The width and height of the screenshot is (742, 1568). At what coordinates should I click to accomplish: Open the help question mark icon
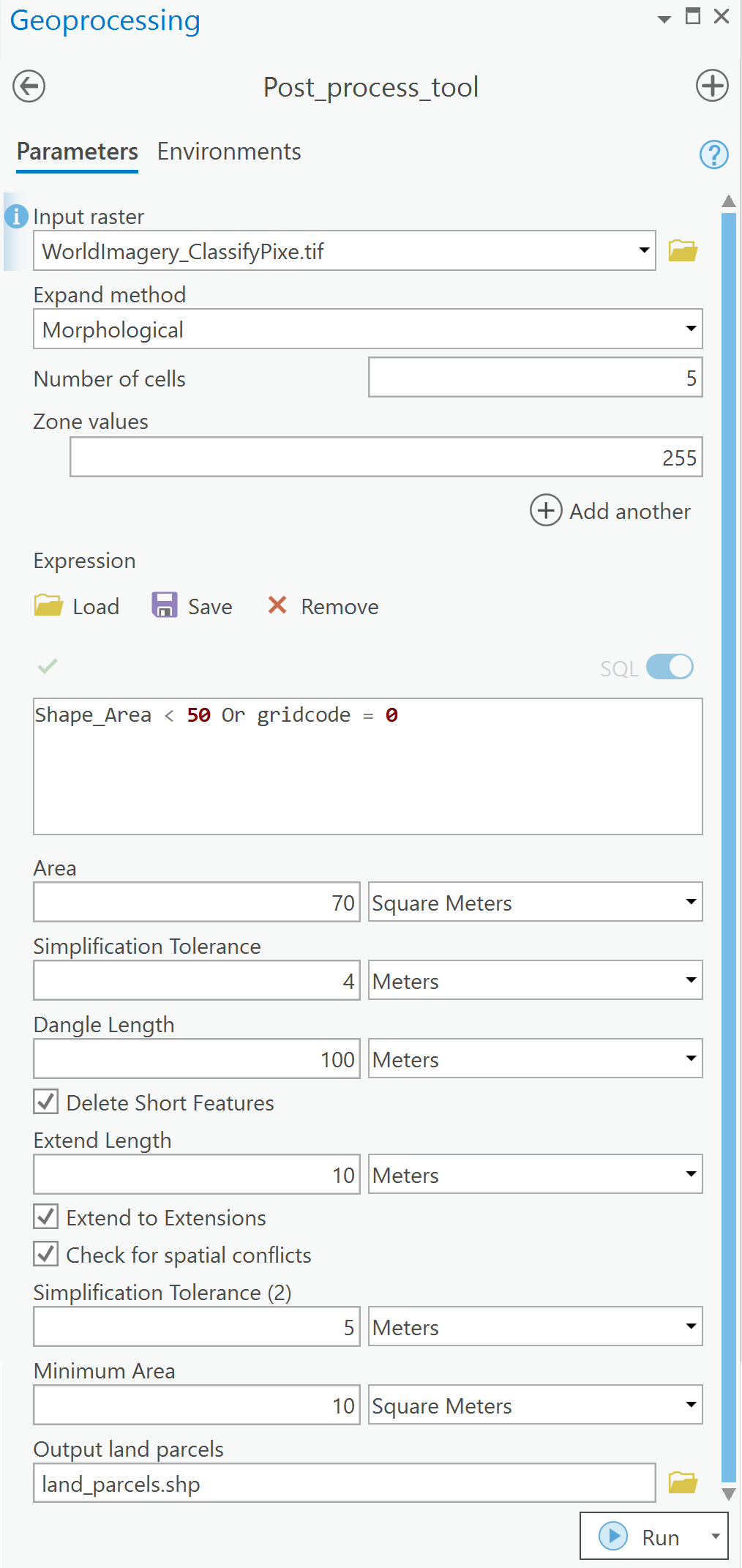click(x=713, y=154)
